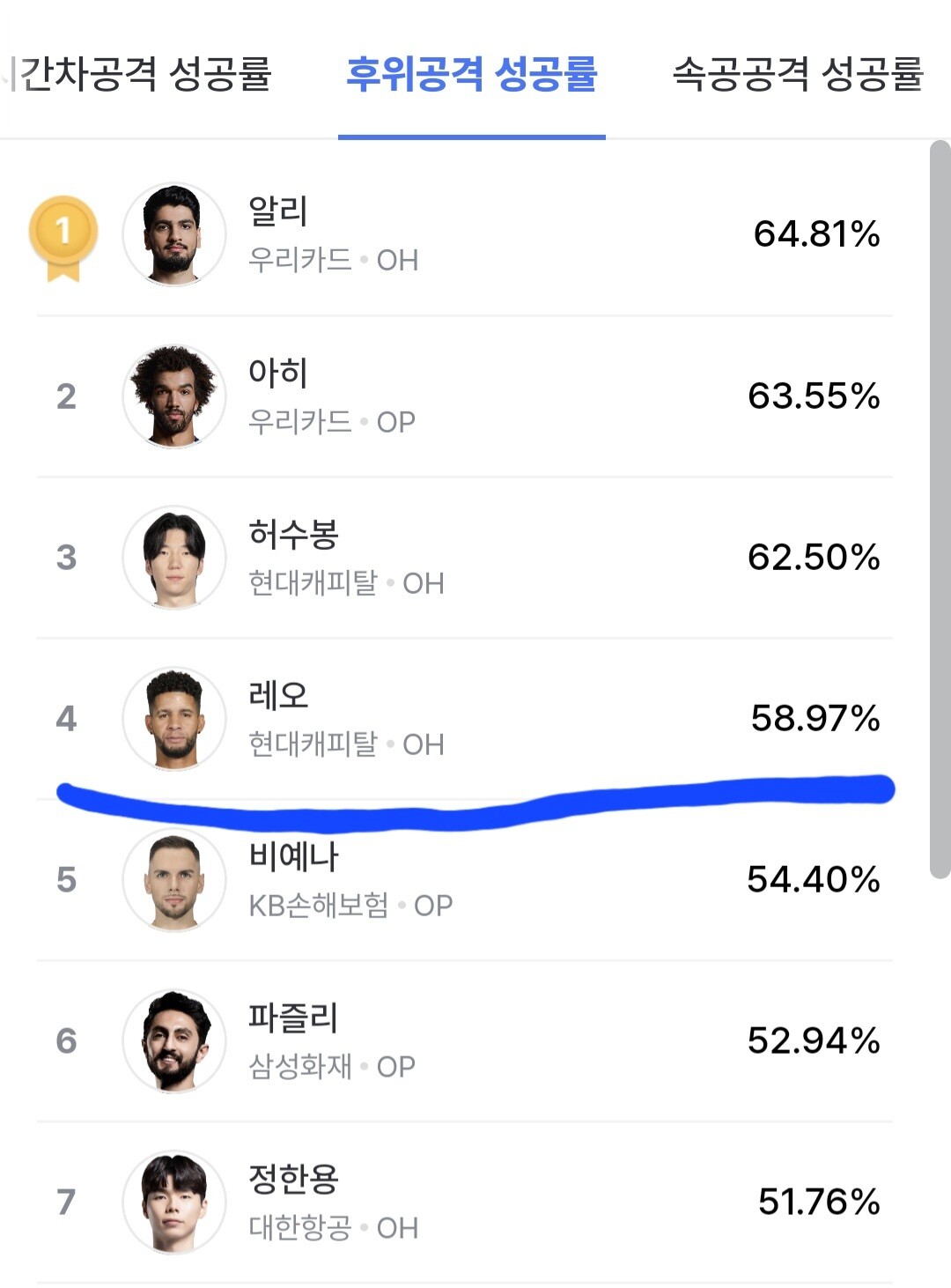951x1288 pixels.
Task: Select the 후위공격 성공률 tab
Action: pos(472,74)
